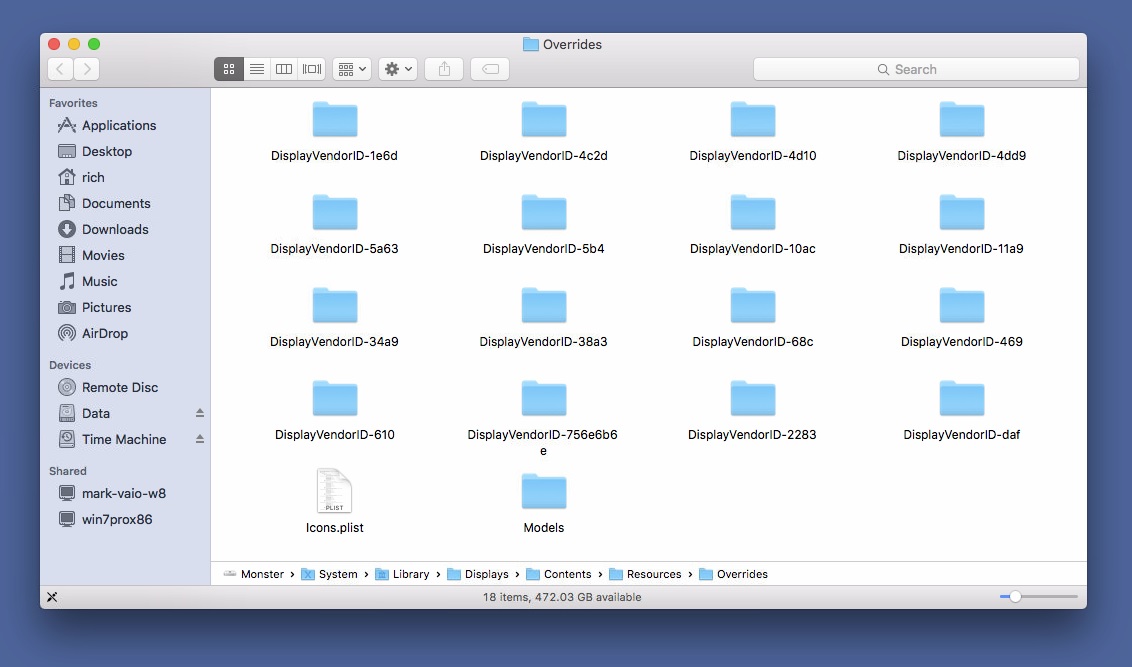This screenshot has width=1132, height=667.
Task: Switch to column view
Action: (x=284, y=69)
